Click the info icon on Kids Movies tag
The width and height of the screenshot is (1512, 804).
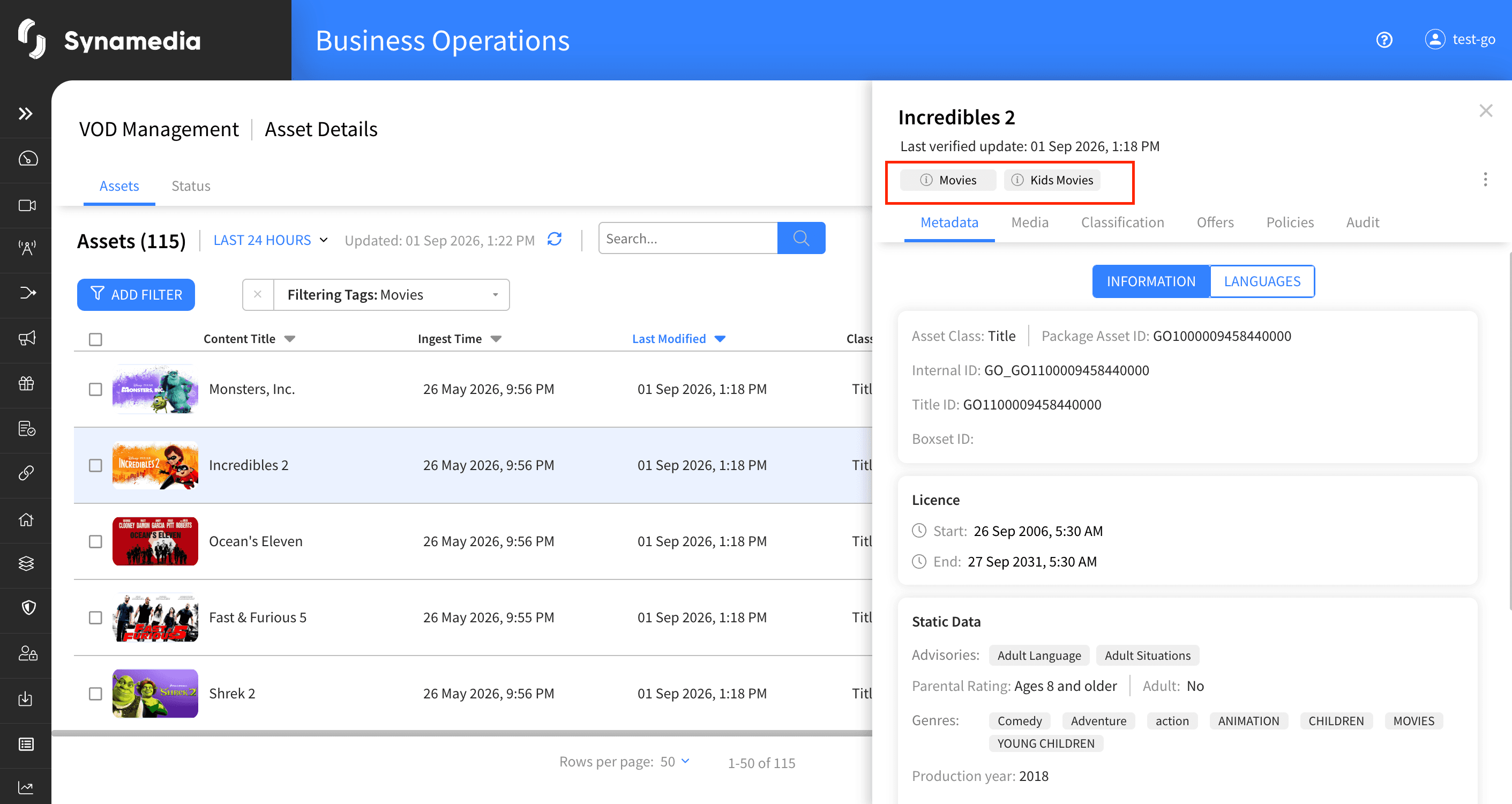point(1017,180)
